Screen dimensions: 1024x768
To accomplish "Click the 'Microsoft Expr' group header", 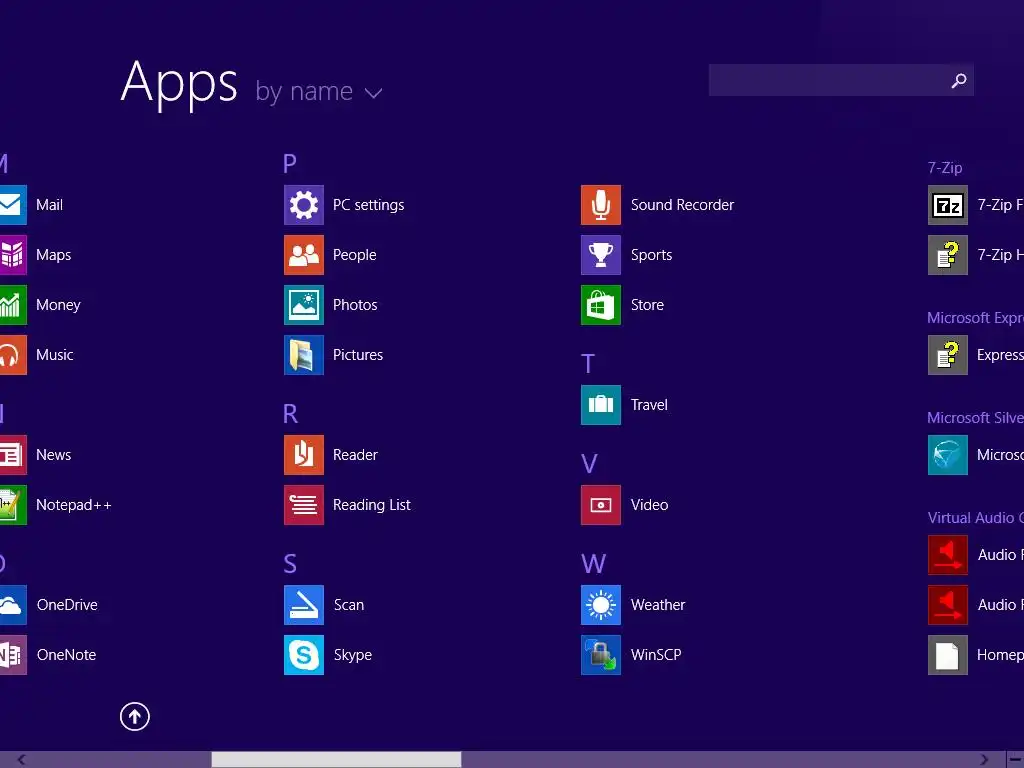I will click(x=976, y=318).
